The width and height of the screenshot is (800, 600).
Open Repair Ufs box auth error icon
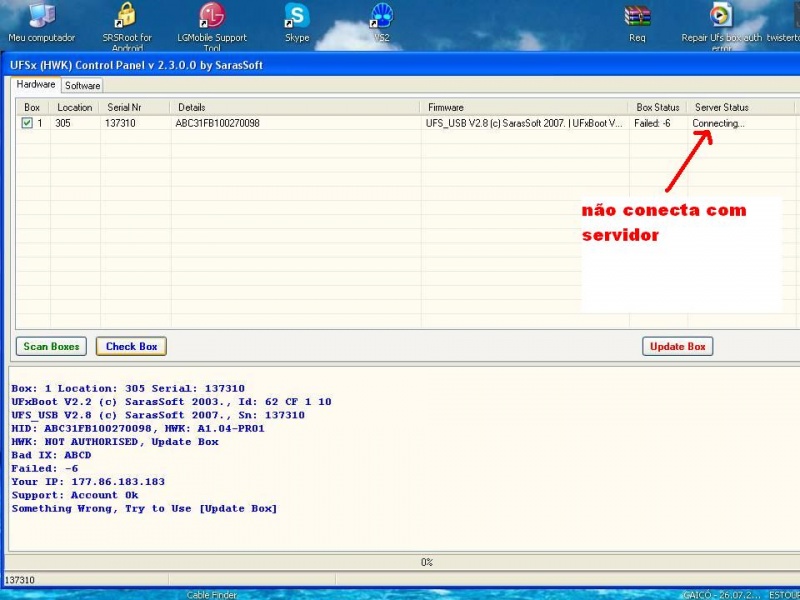(x=721, y=26)
